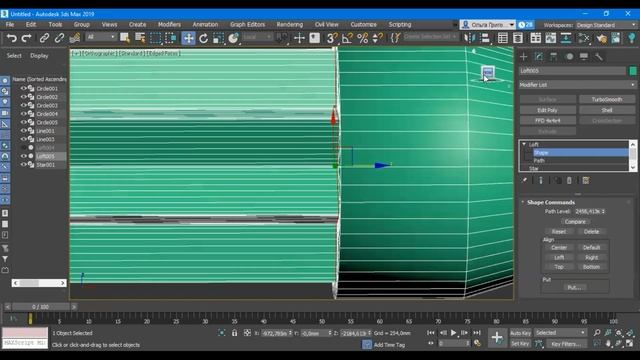
Task: Switch to the Modify panel tab
Action: coord(539,57)
